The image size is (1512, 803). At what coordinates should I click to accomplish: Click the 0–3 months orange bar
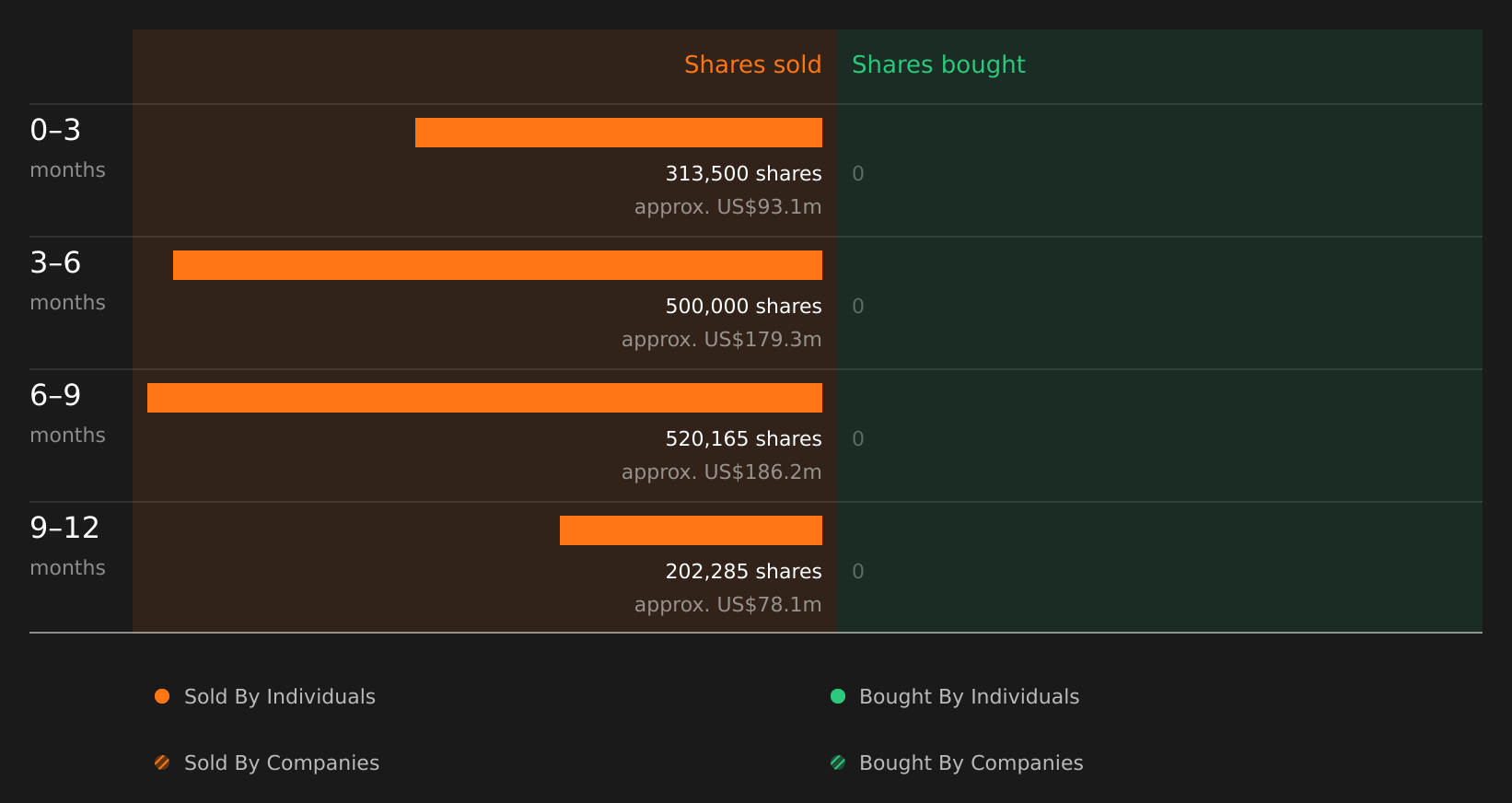619,133
